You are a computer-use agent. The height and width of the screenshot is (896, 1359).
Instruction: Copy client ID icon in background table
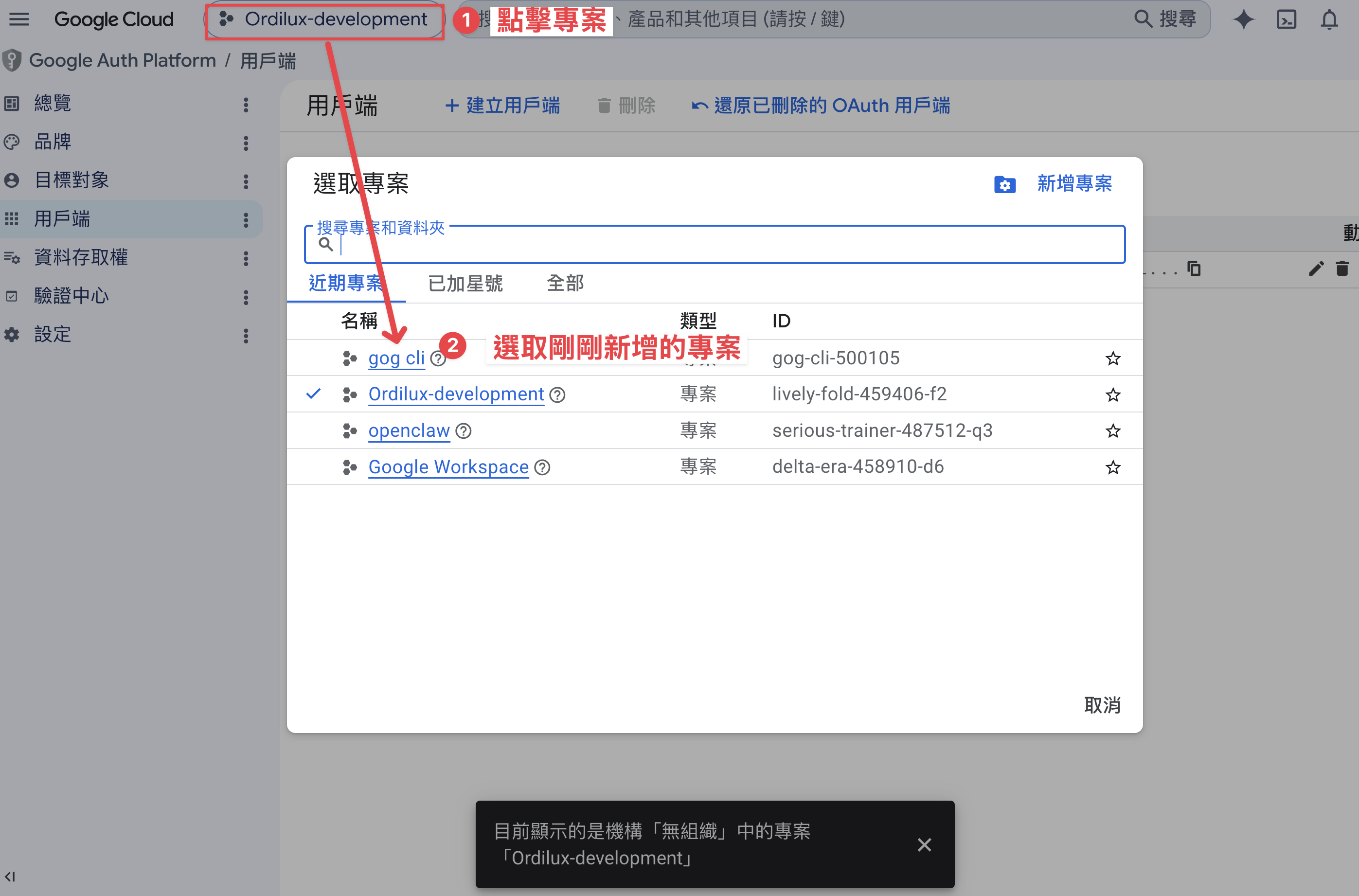coord(1193,269)
